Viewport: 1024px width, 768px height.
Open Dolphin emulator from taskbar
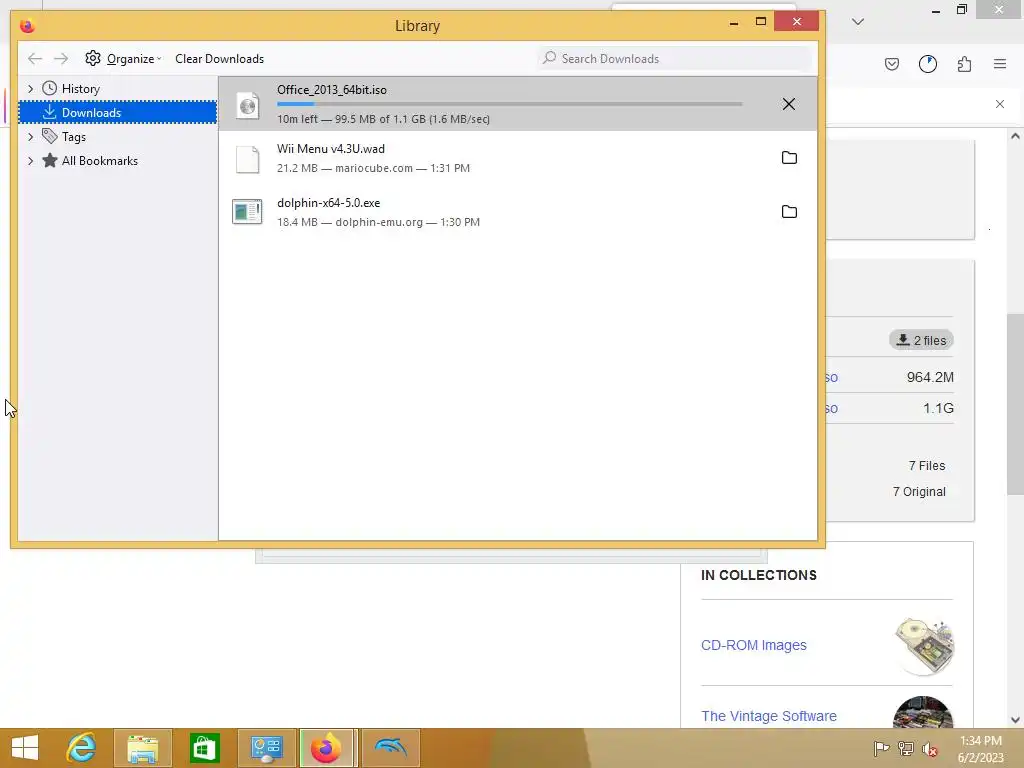pyautogui.click(x=391, y=748)
